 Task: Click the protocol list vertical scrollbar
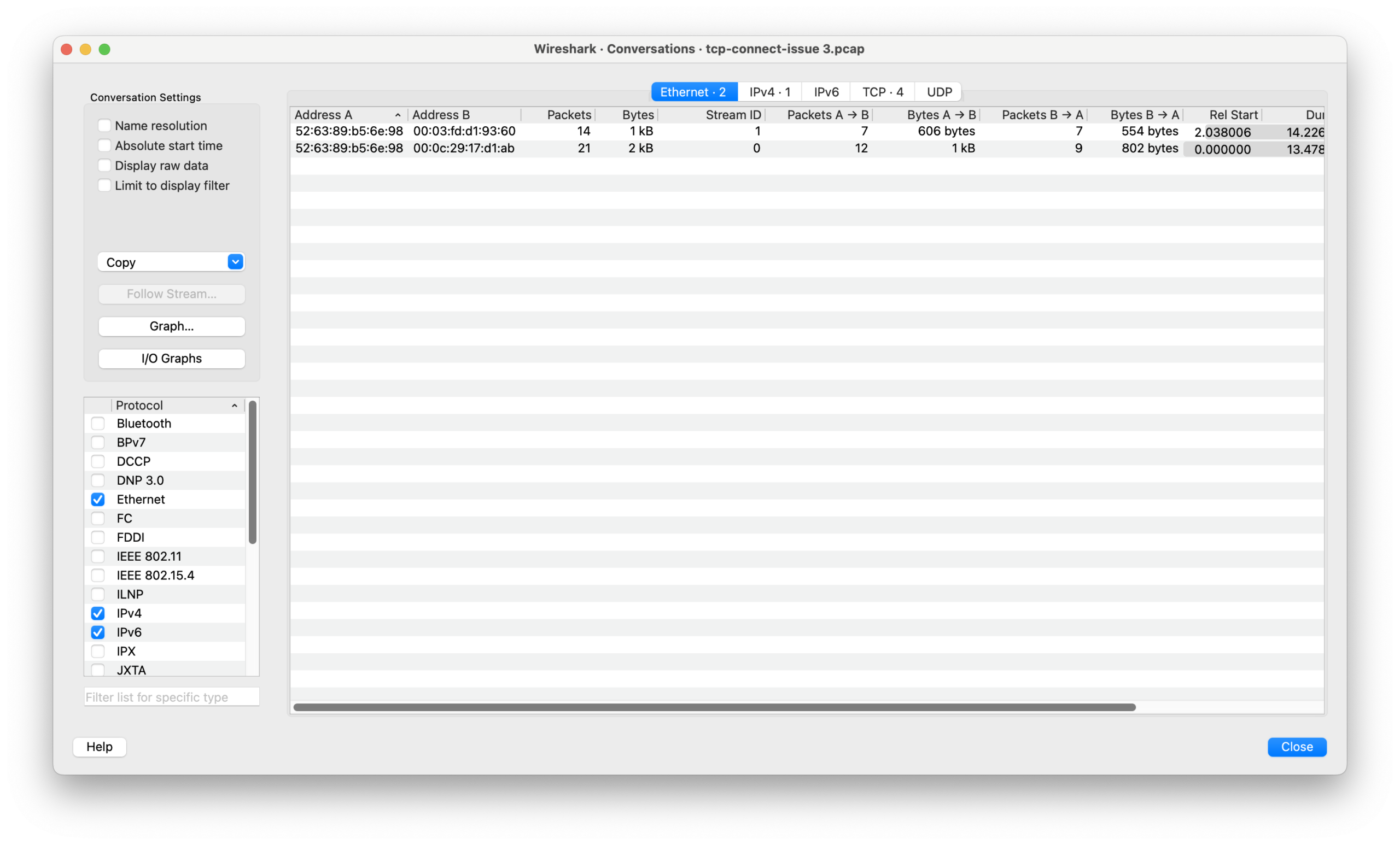pyautogui.click(x=253, y=471)
